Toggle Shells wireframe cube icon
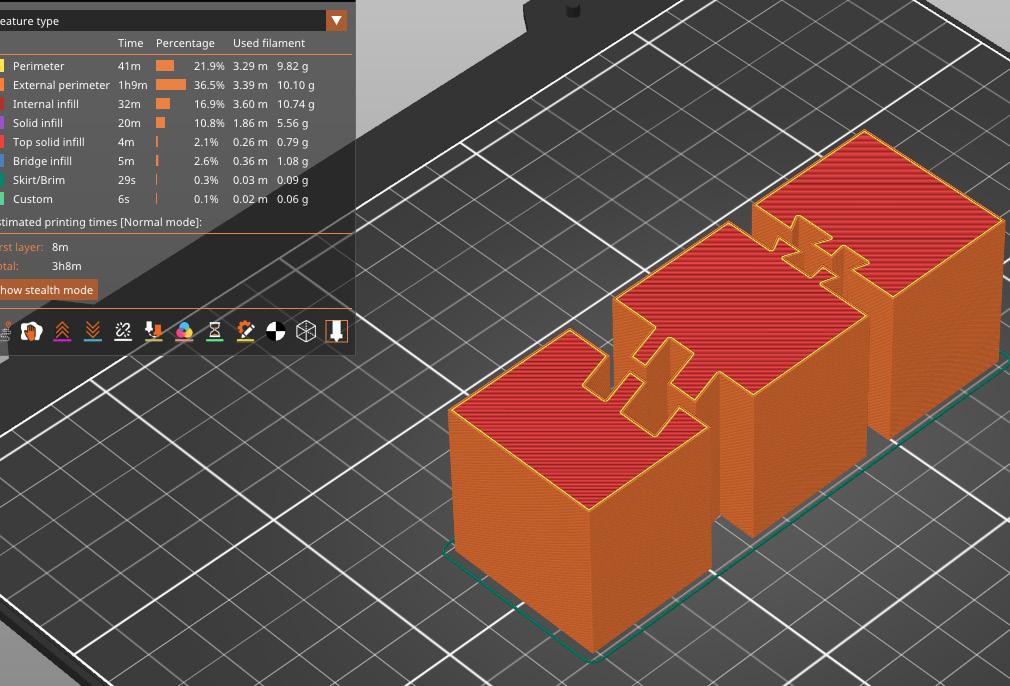 (x=306, y=331)
